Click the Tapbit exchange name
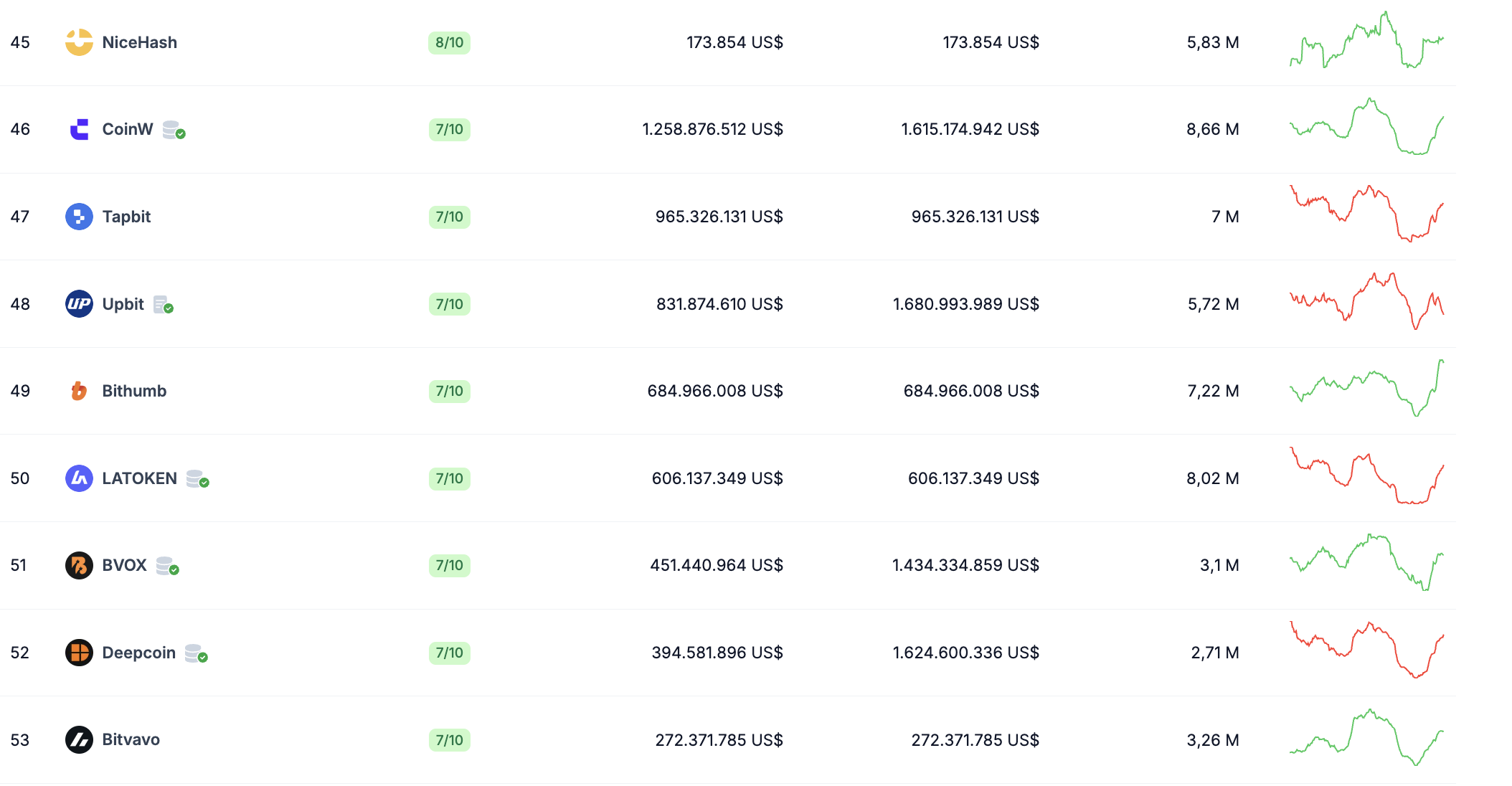 pos(126,217)
